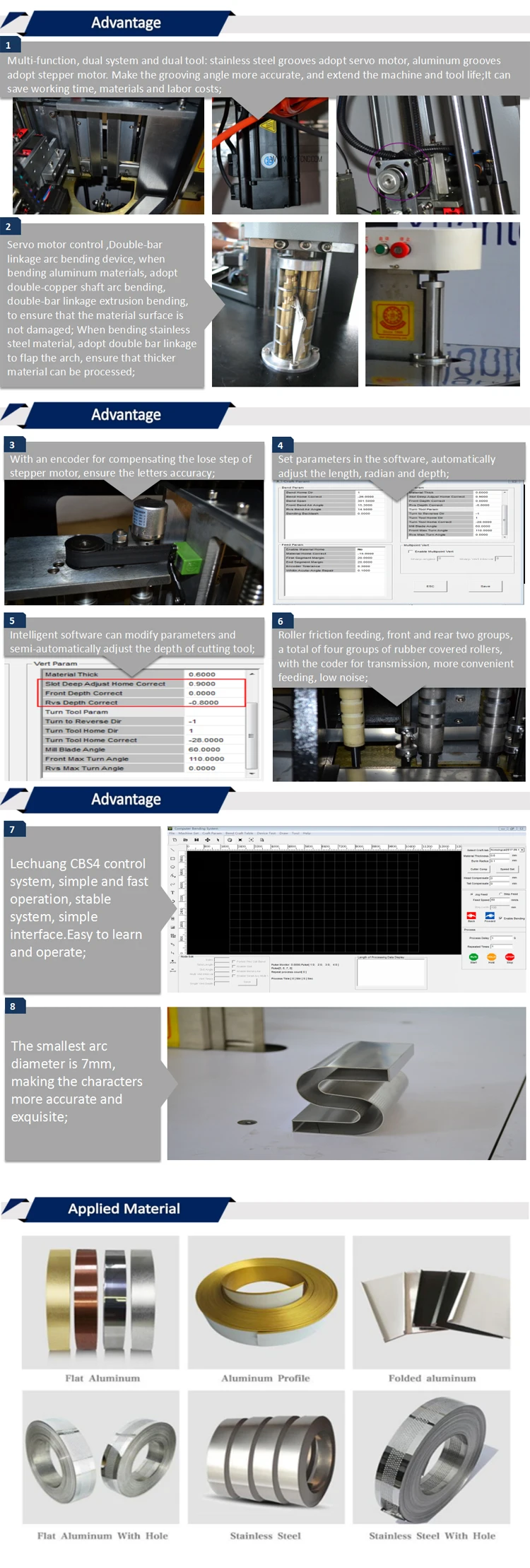Open the File menu in Computer Bending System
530x1568 pixels.
click(x=172, y=833)
